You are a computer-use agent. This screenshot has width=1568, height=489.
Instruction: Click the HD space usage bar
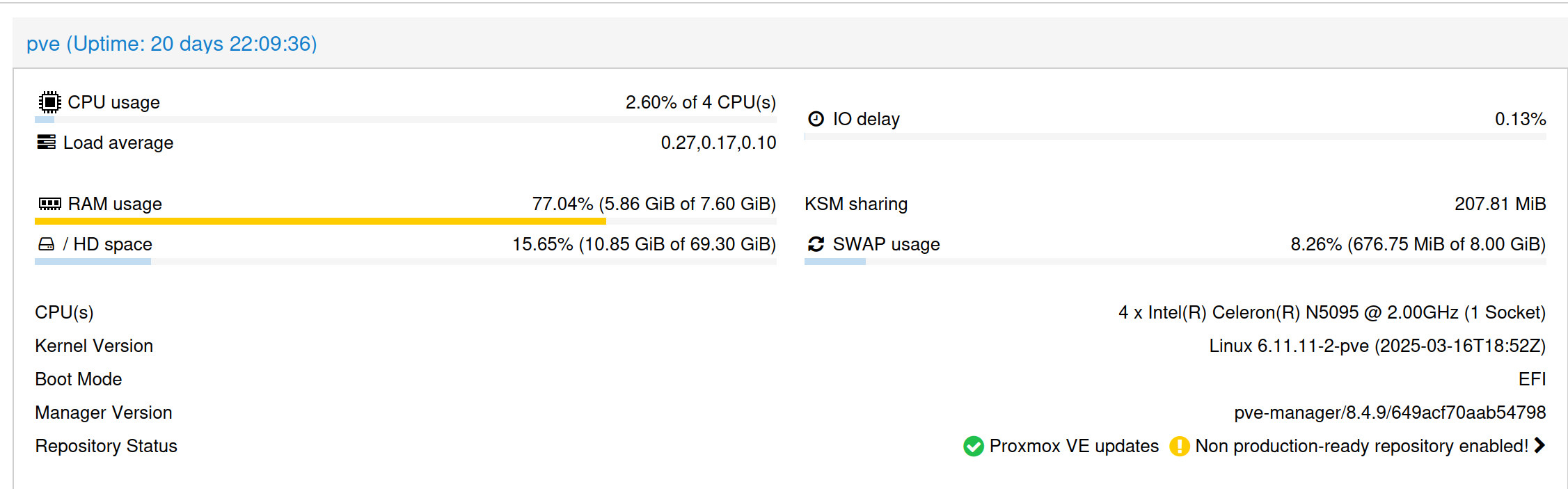[405, 262]
